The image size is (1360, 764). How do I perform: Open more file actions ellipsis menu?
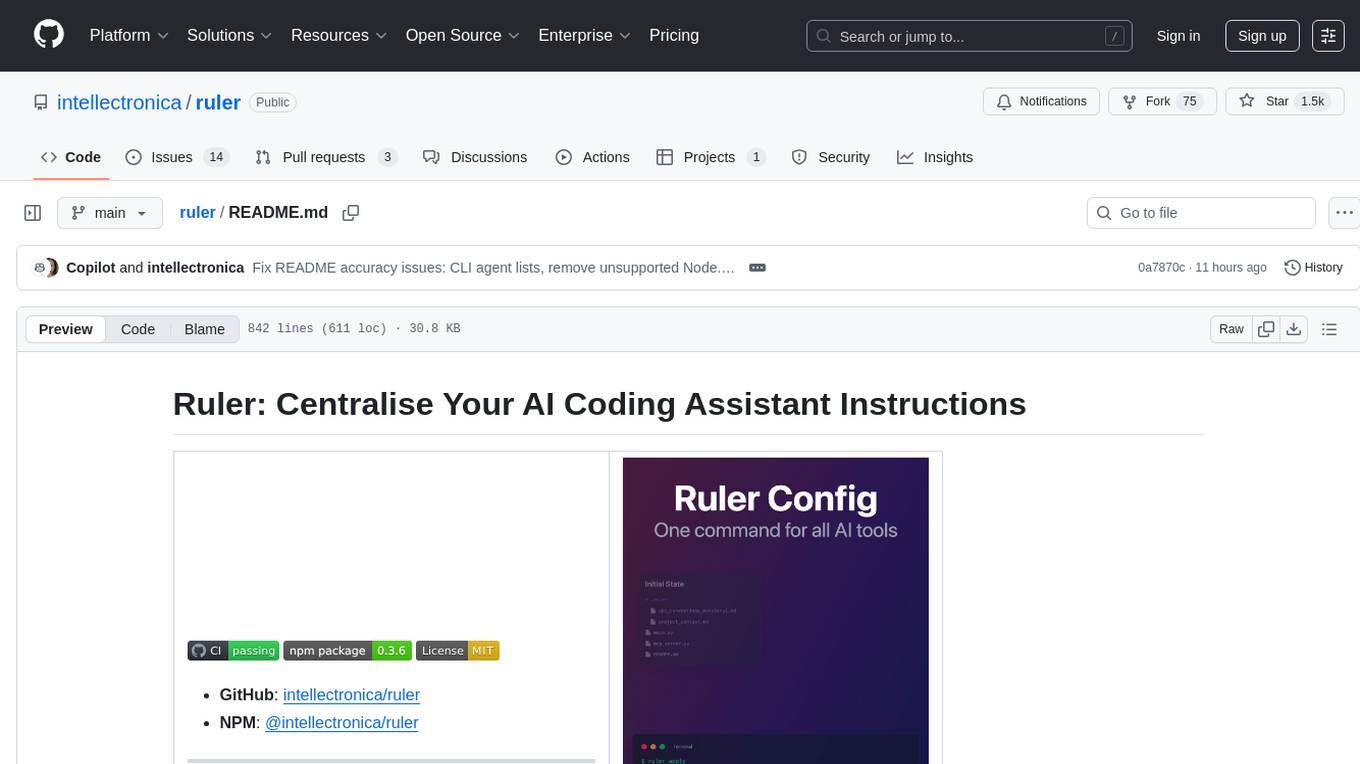click(x=1345, y=213)
